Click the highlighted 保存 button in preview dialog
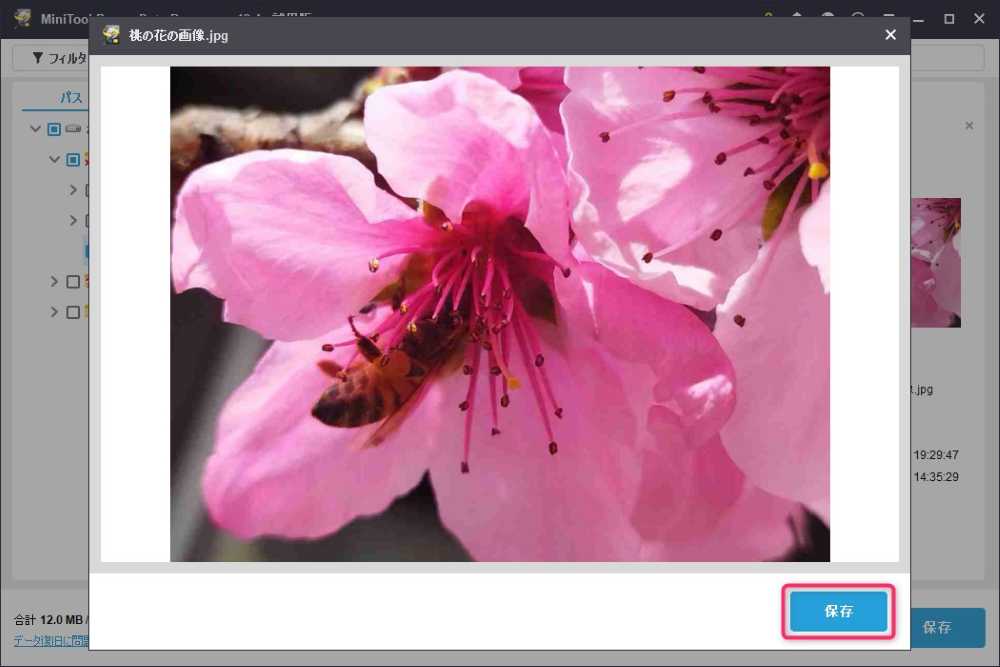Image resolution: width=1000 pixels, height=667 pixels. pos(838,611)
